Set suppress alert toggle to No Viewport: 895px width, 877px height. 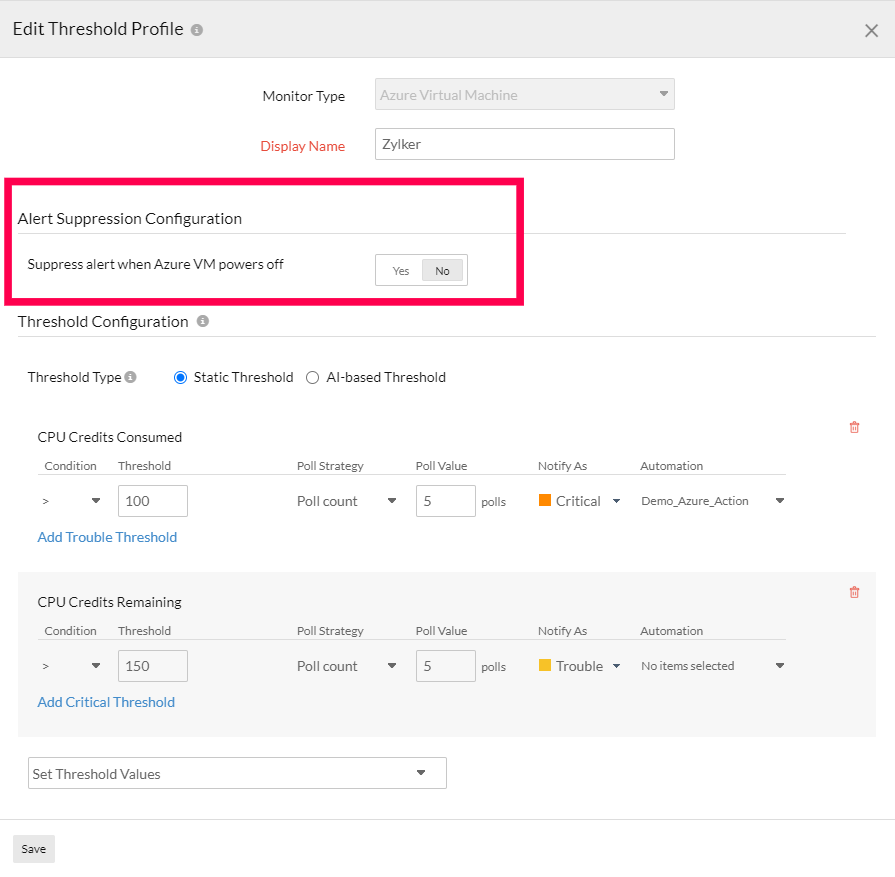[x=442, y=271]
